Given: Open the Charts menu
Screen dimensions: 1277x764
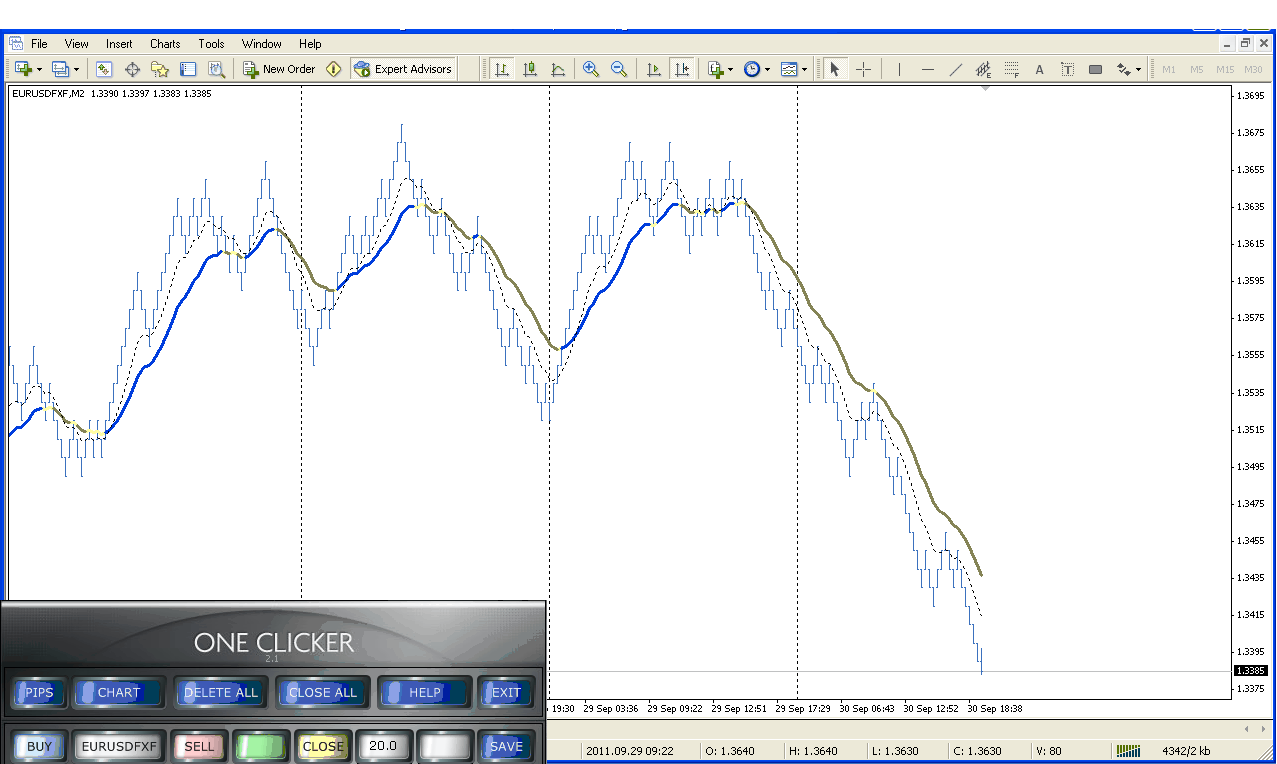Looking at the screenshot, I should [165, 44].
